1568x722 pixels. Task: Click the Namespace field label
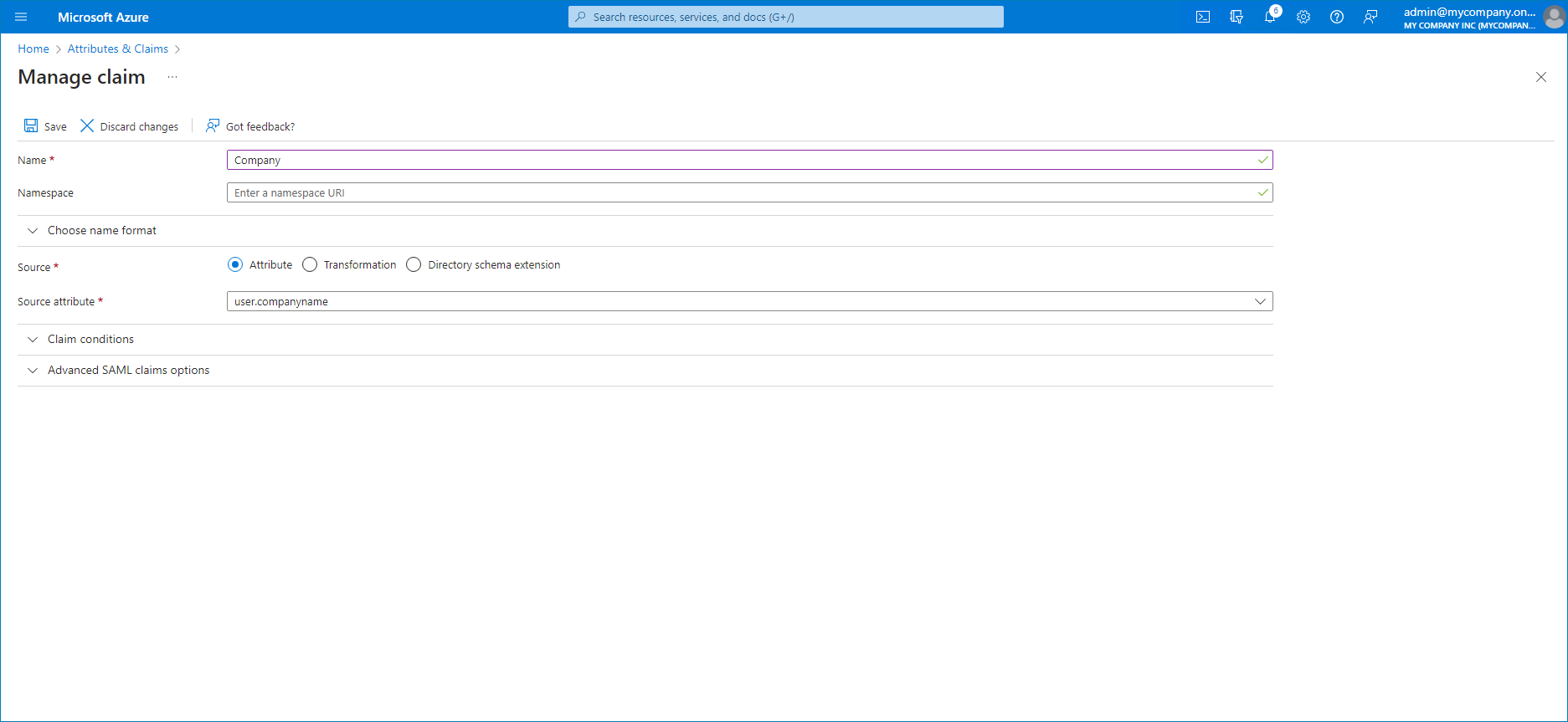click(45, 192)
